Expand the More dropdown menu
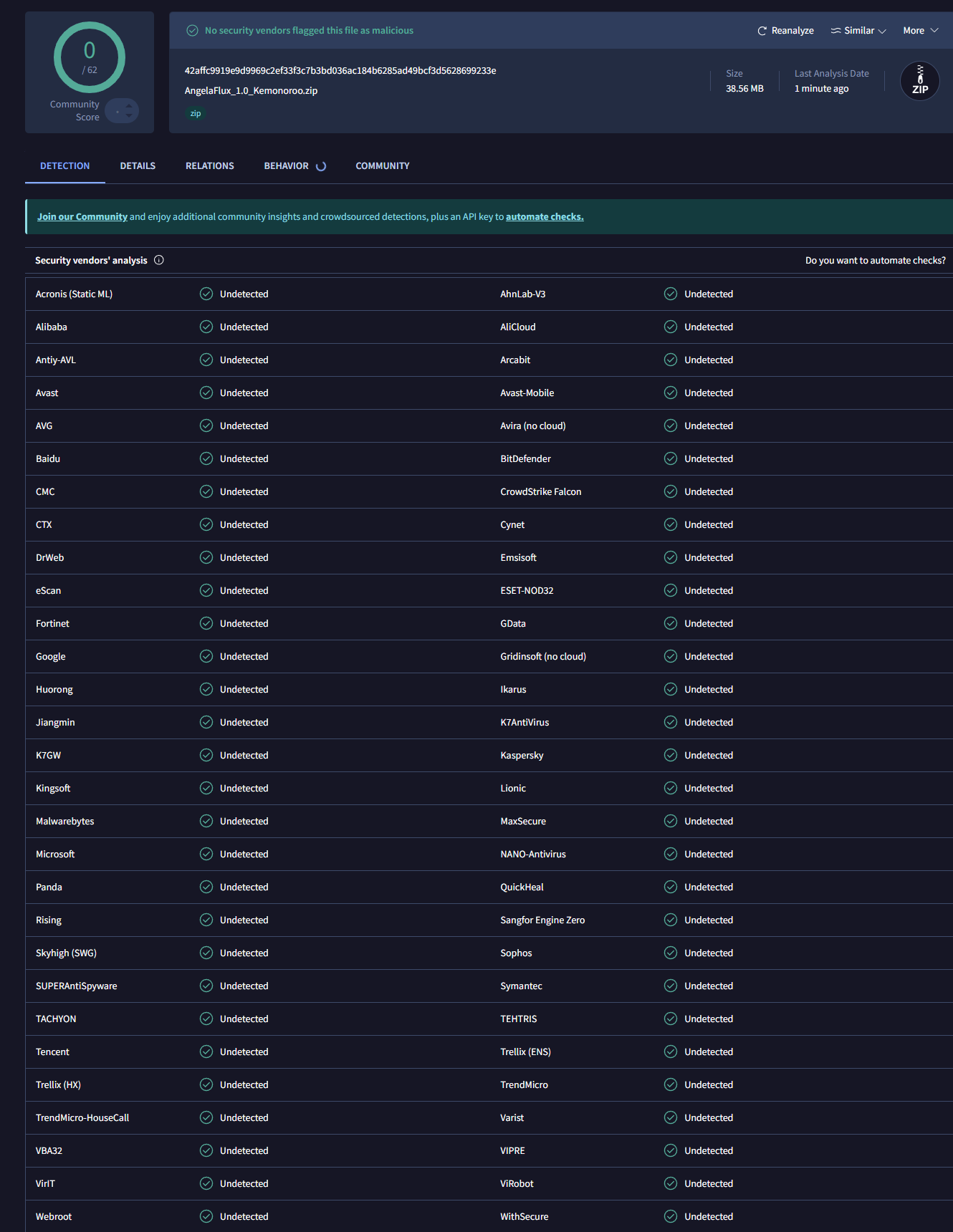 coord(920,31)
